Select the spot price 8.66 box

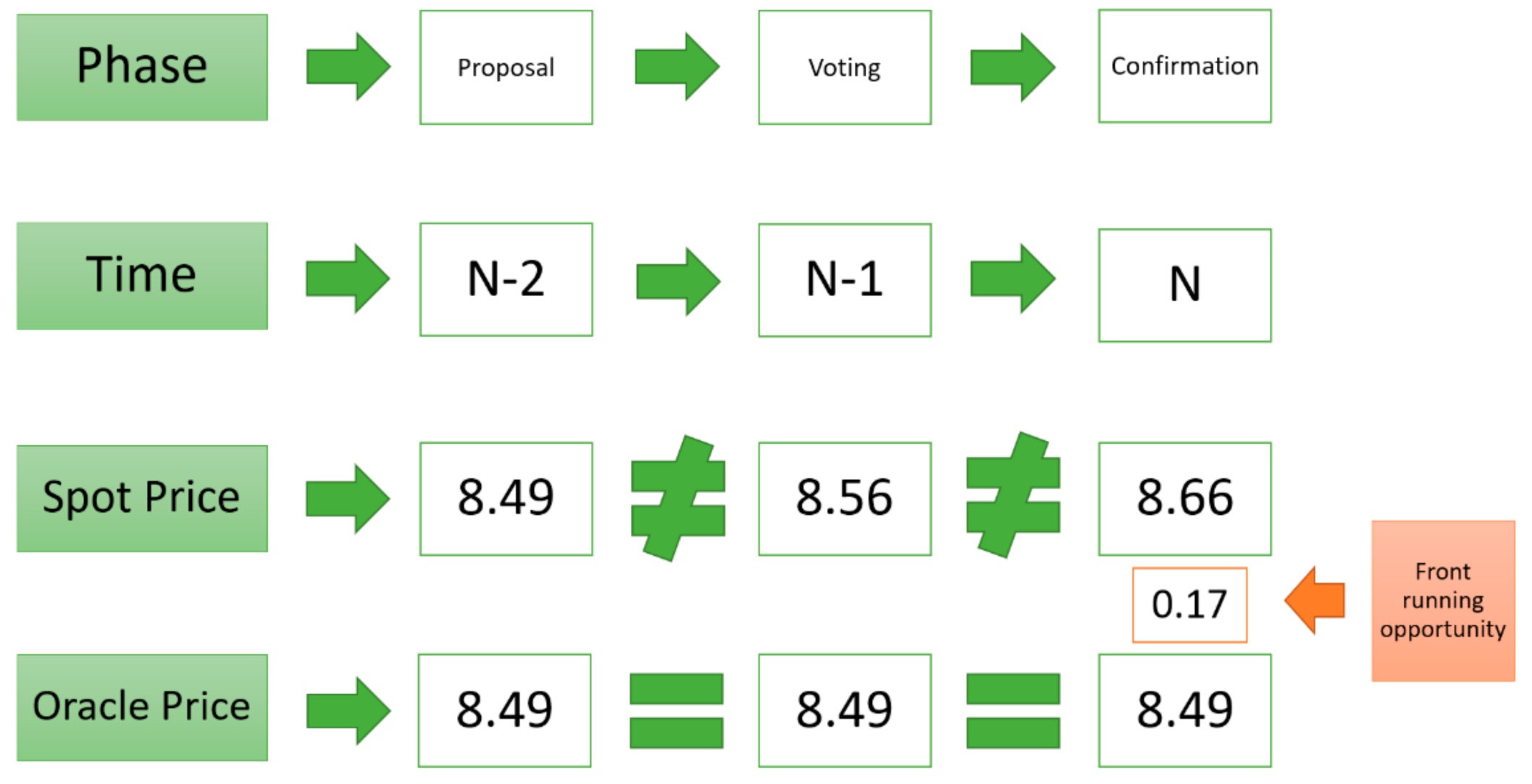click(1184, 499)
